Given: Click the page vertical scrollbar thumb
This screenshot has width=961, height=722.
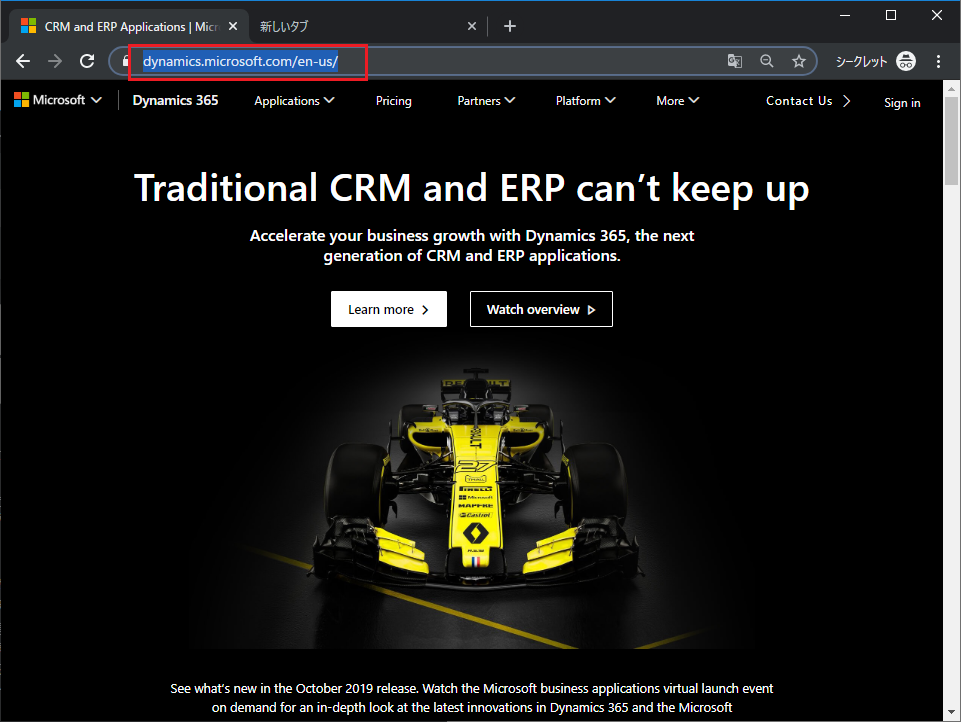Looking at the screenshot, I should point(951,141).
